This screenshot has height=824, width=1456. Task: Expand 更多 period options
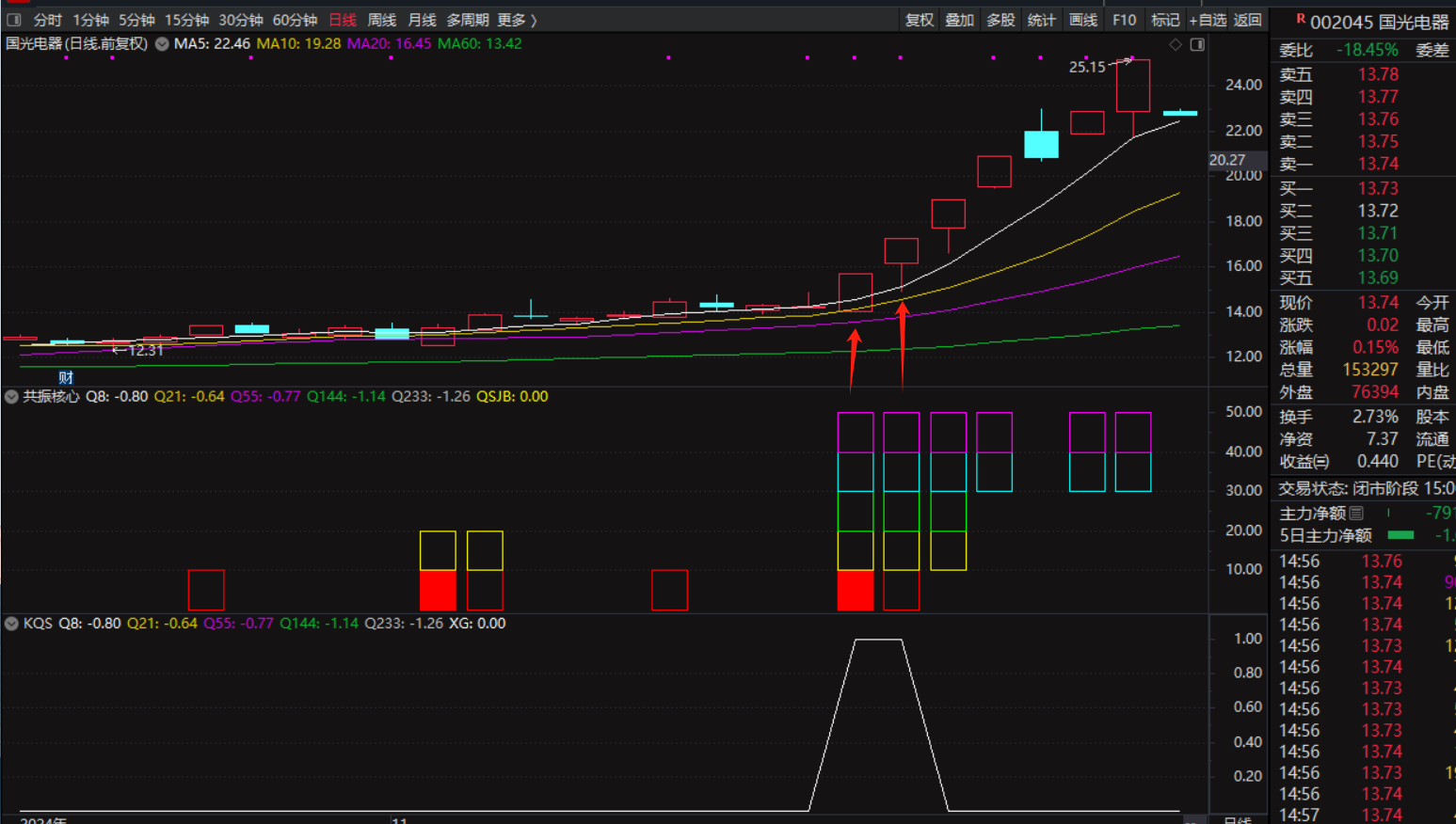tap(517, 20)
